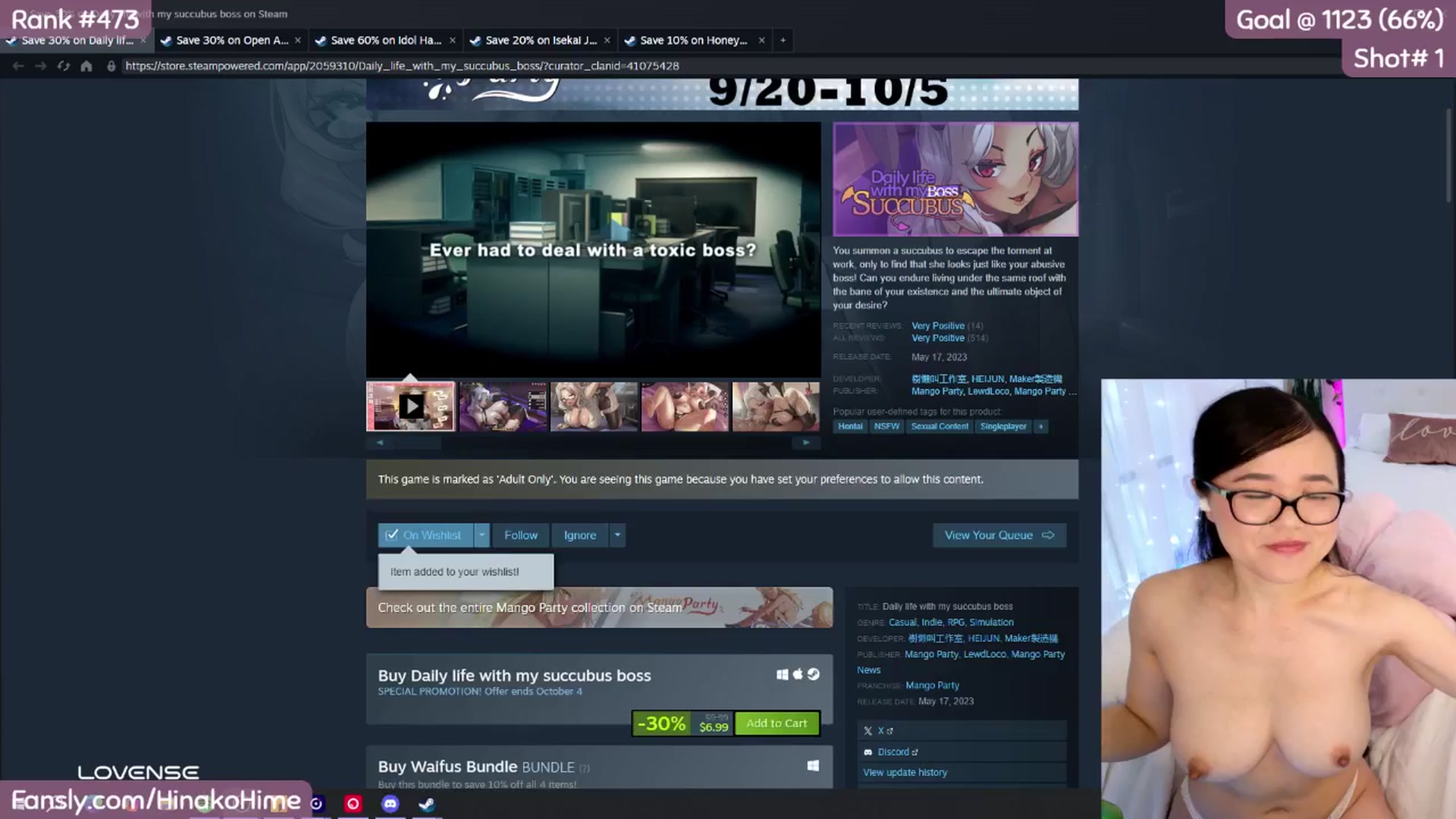The image size is (1456, 819).
Task: Click the Hentai tag
Action: pyautogui.click(x=850, y=426)
